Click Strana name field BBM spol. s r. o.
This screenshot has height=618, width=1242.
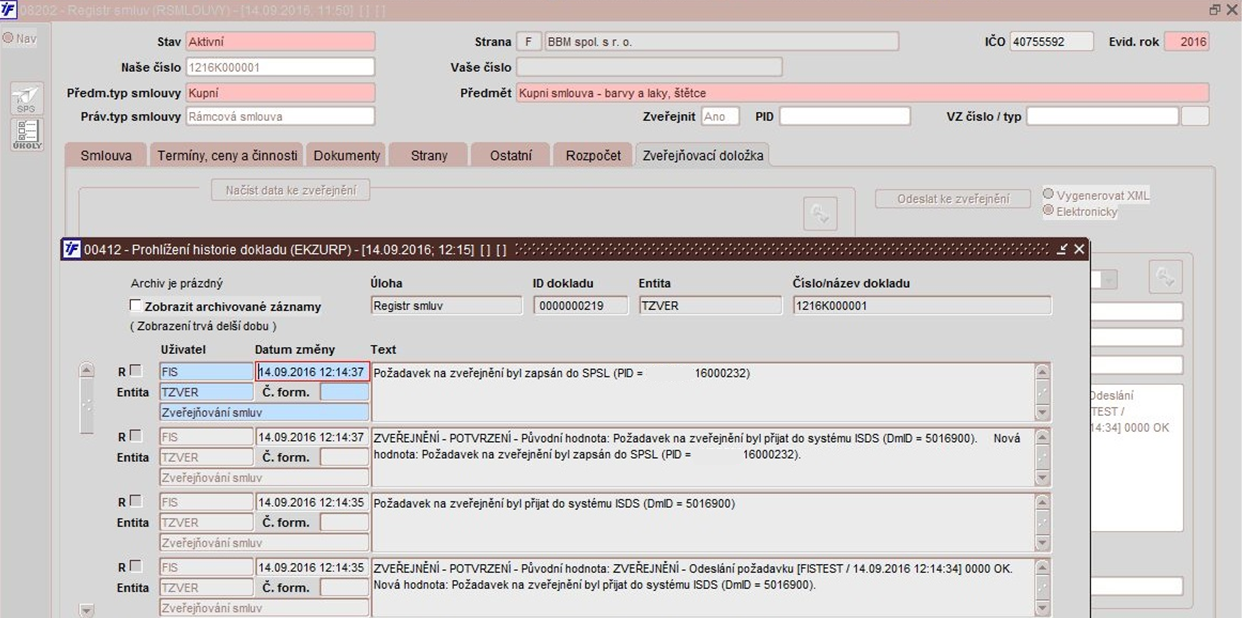721,42
